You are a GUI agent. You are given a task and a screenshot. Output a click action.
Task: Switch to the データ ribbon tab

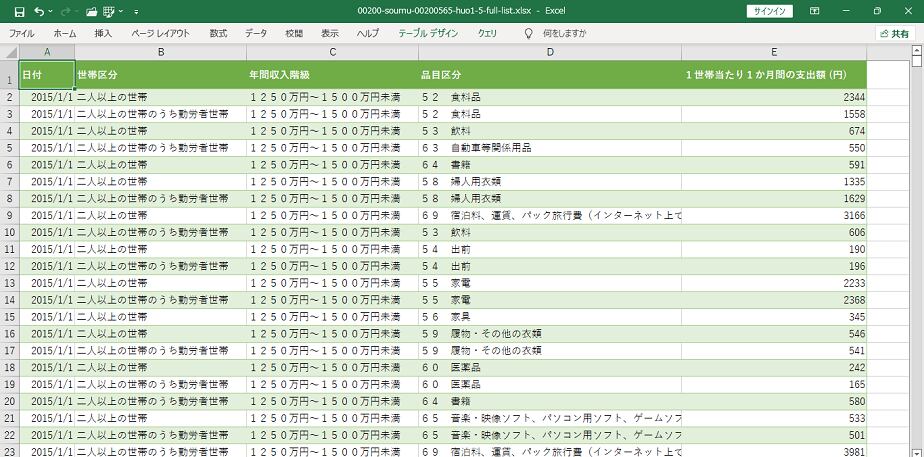256,33
